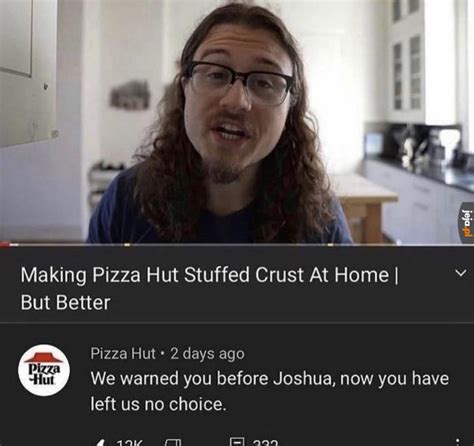Open the Pizza Hut commenter name link
Screen dimensions: 474x446
tap(123, 353)
